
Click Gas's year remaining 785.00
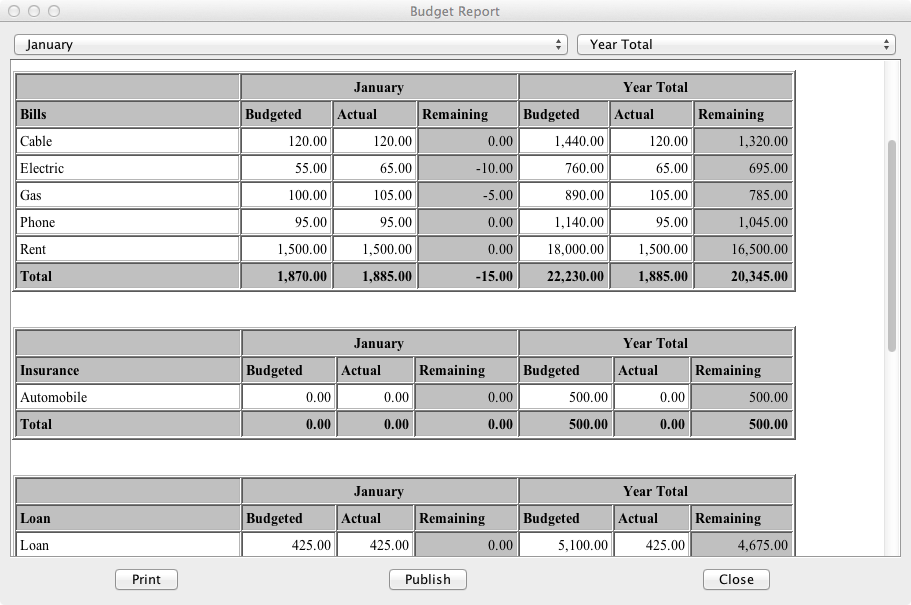coord(743,195)
